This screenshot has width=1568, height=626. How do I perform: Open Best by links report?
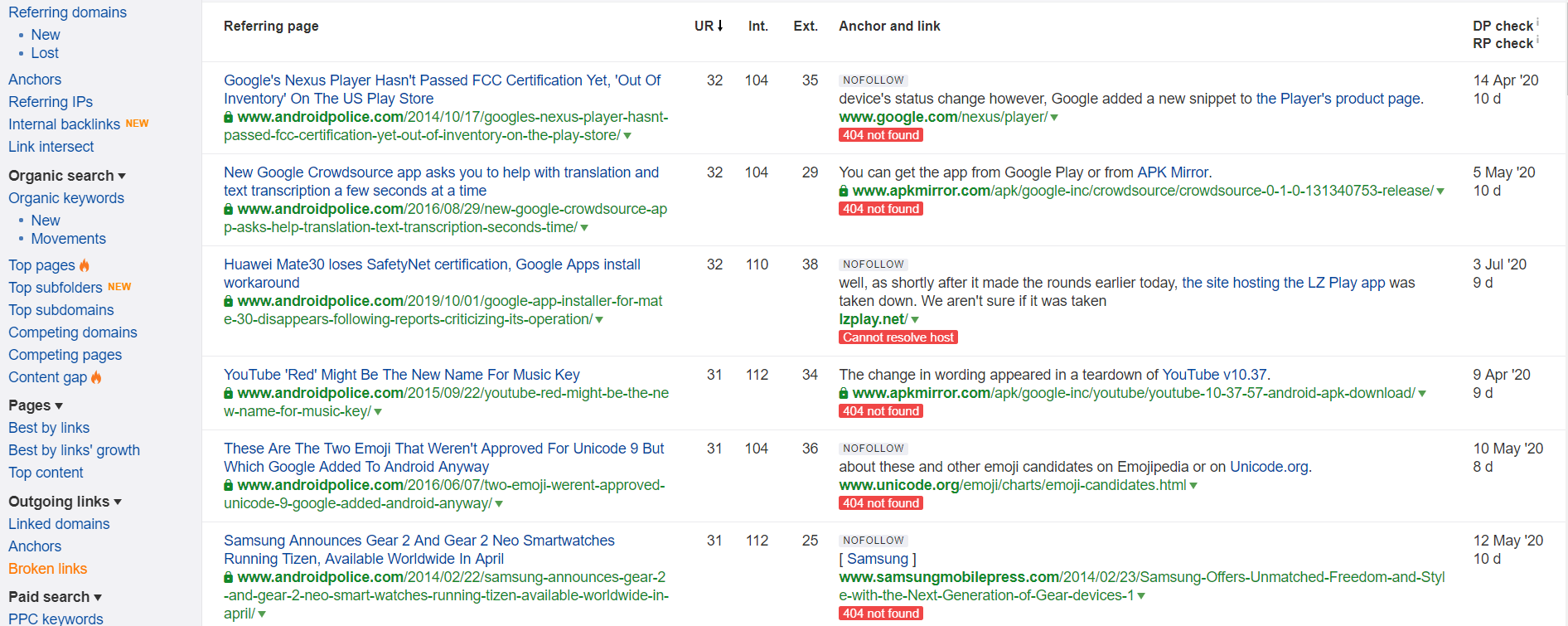[x=49, y=428]
